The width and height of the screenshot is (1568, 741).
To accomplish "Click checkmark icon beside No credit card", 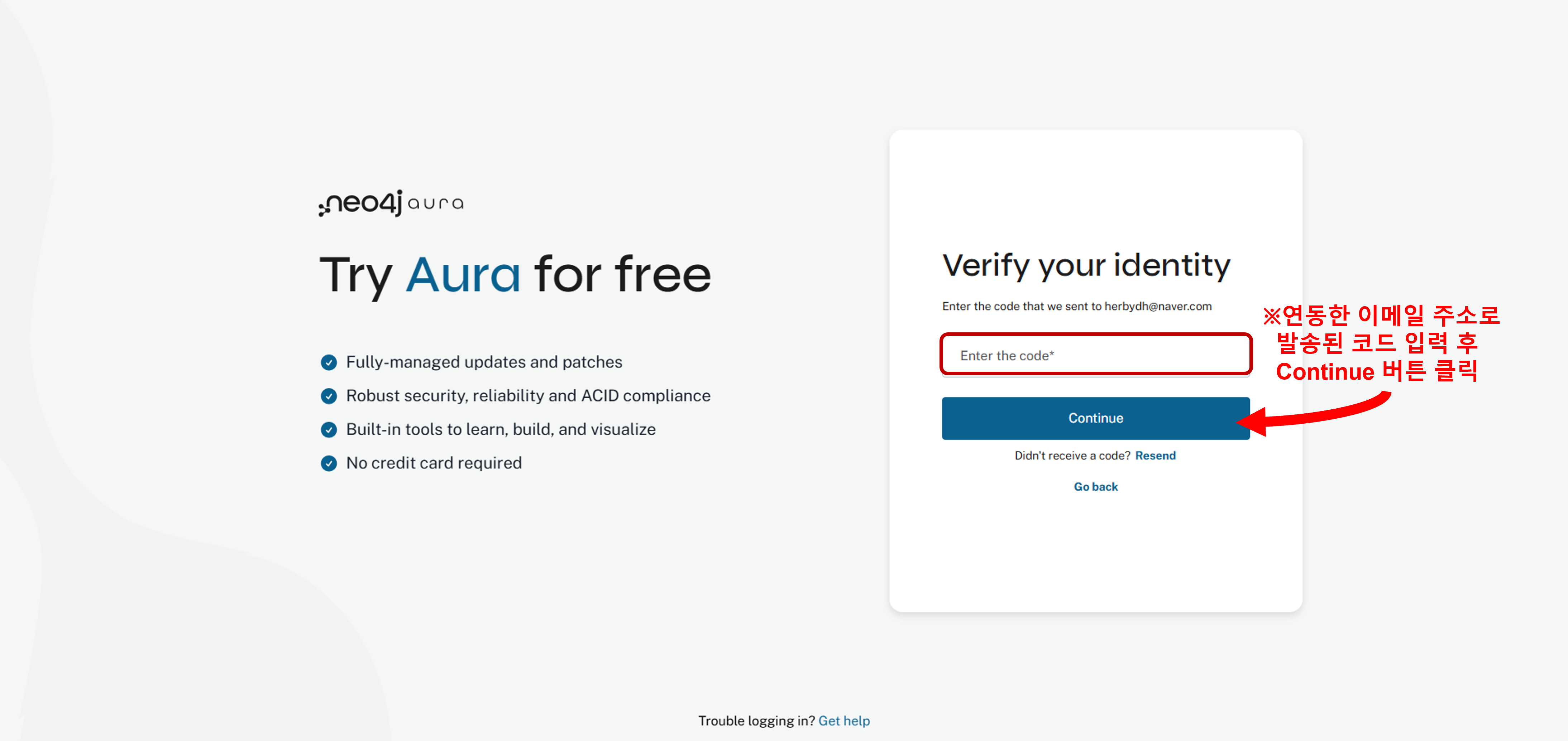I will click(x=329, y=463).
